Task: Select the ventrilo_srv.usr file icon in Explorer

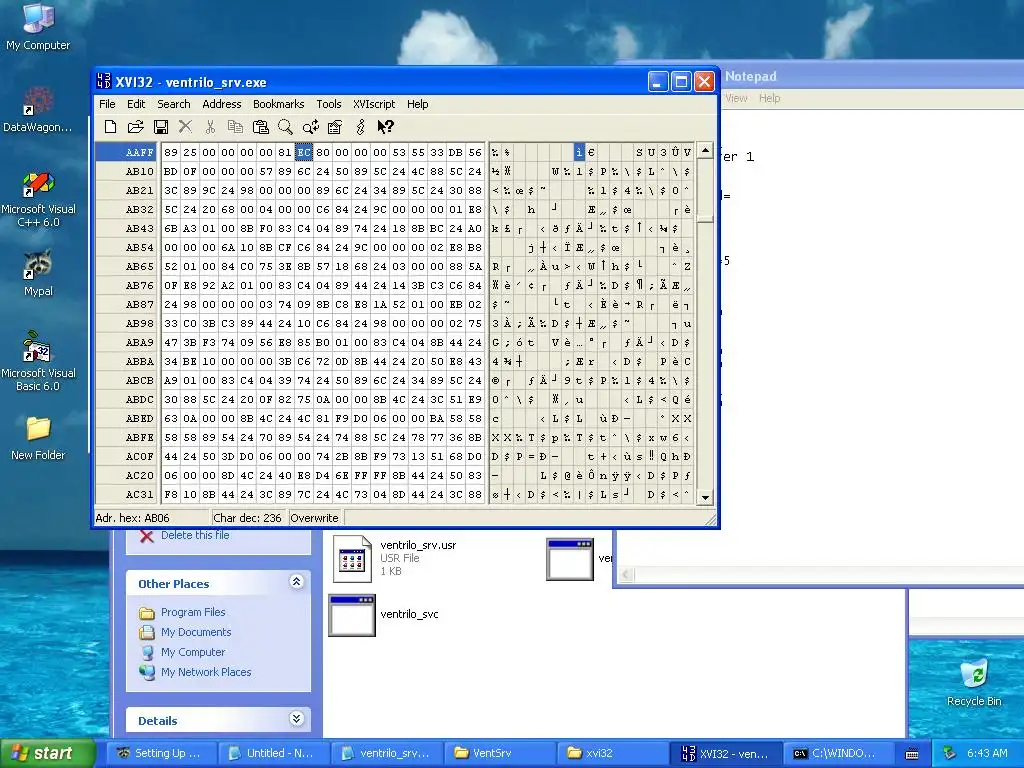Action: pyautogui.click(x=352, y=559)
